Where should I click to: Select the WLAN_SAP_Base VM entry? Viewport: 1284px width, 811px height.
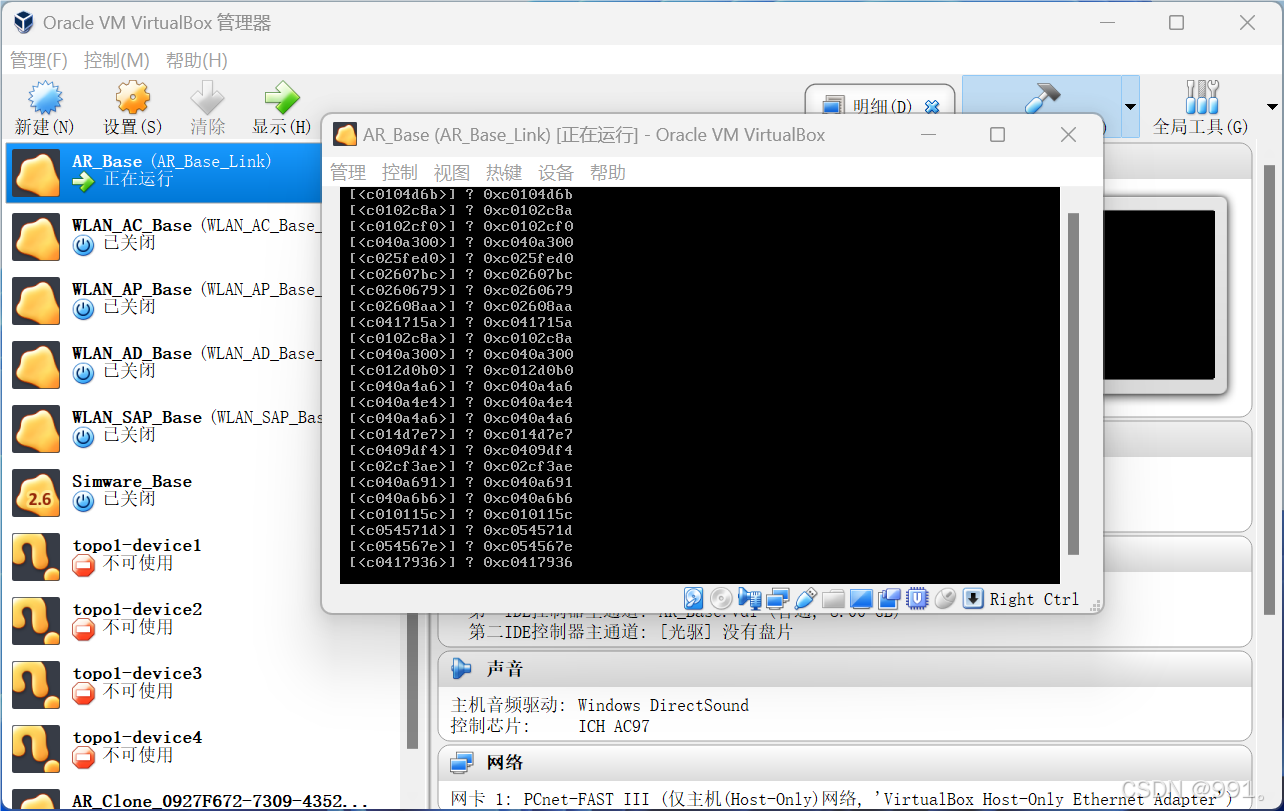(x=165, y=428)
